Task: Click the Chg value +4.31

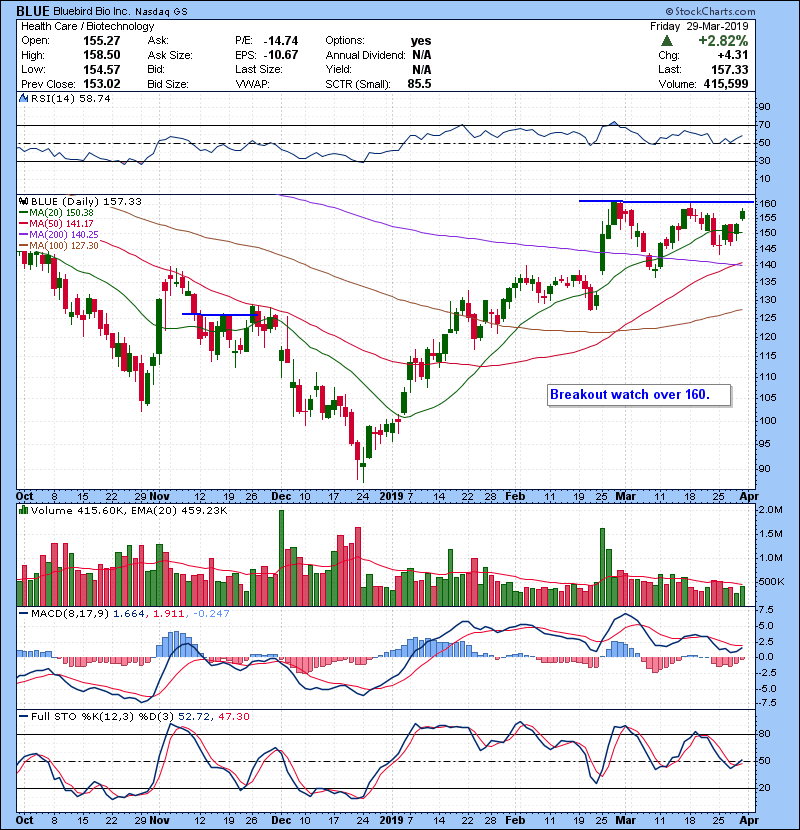Action: pyautogui.click(x=733, y=55)
